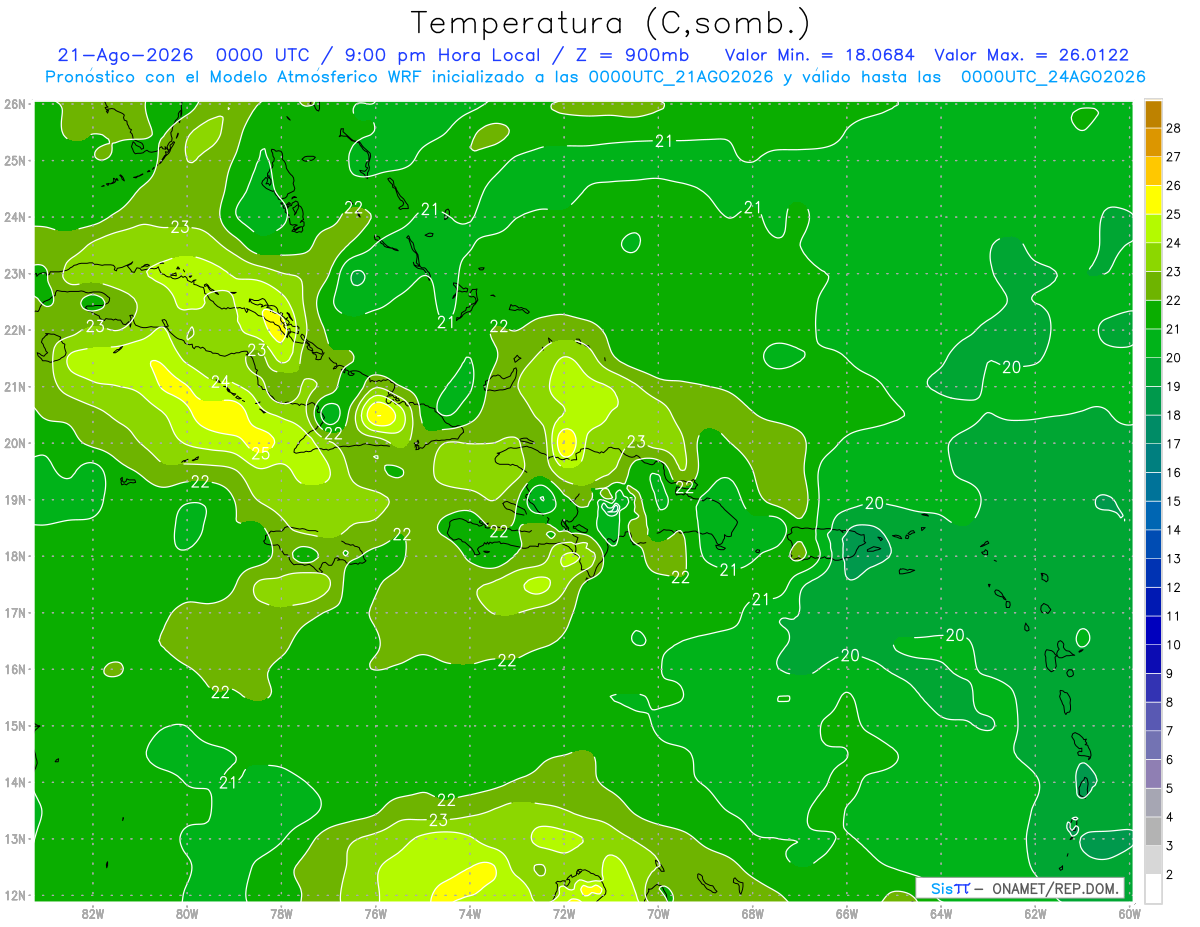
Task: Click the 'Valor Max. = 26.0122' text
Action: [x=1031, y=55]
